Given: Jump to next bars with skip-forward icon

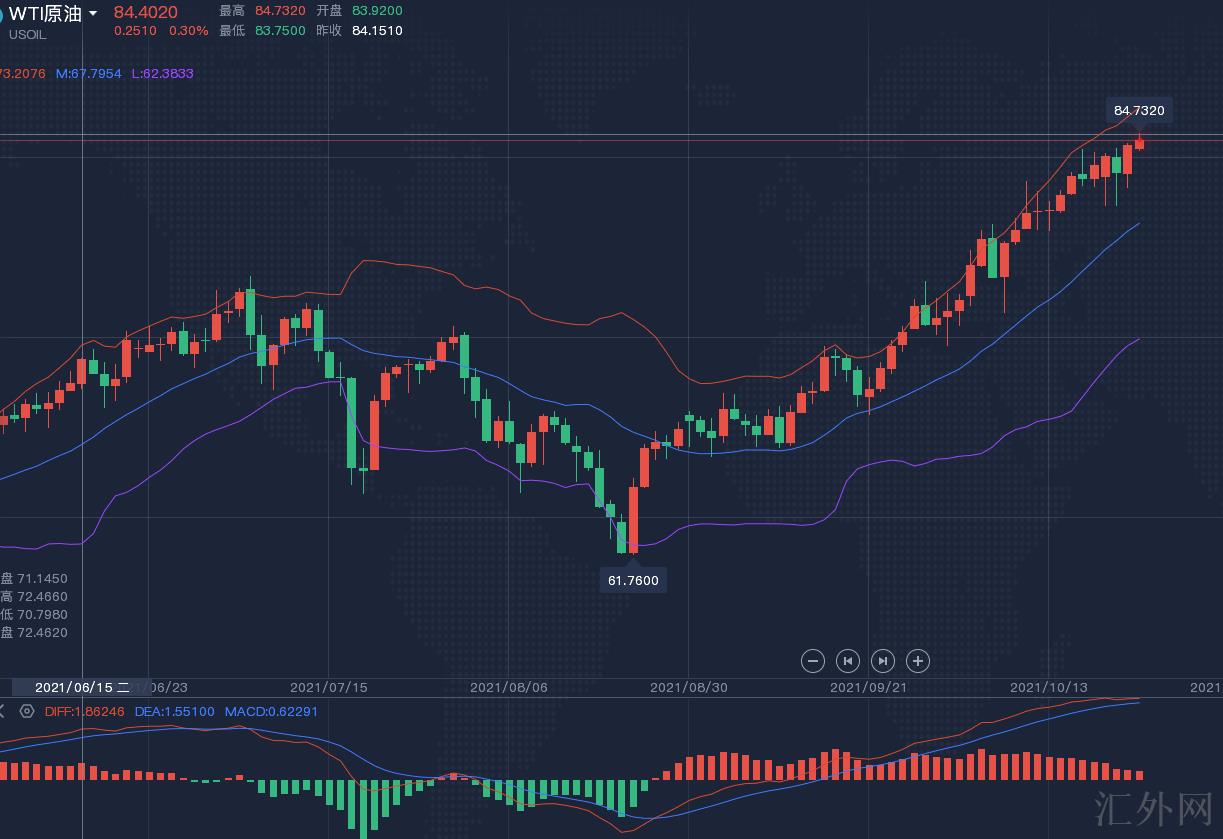Looking at the screenshot, I should pyautogui.click(x=883, y=660).
